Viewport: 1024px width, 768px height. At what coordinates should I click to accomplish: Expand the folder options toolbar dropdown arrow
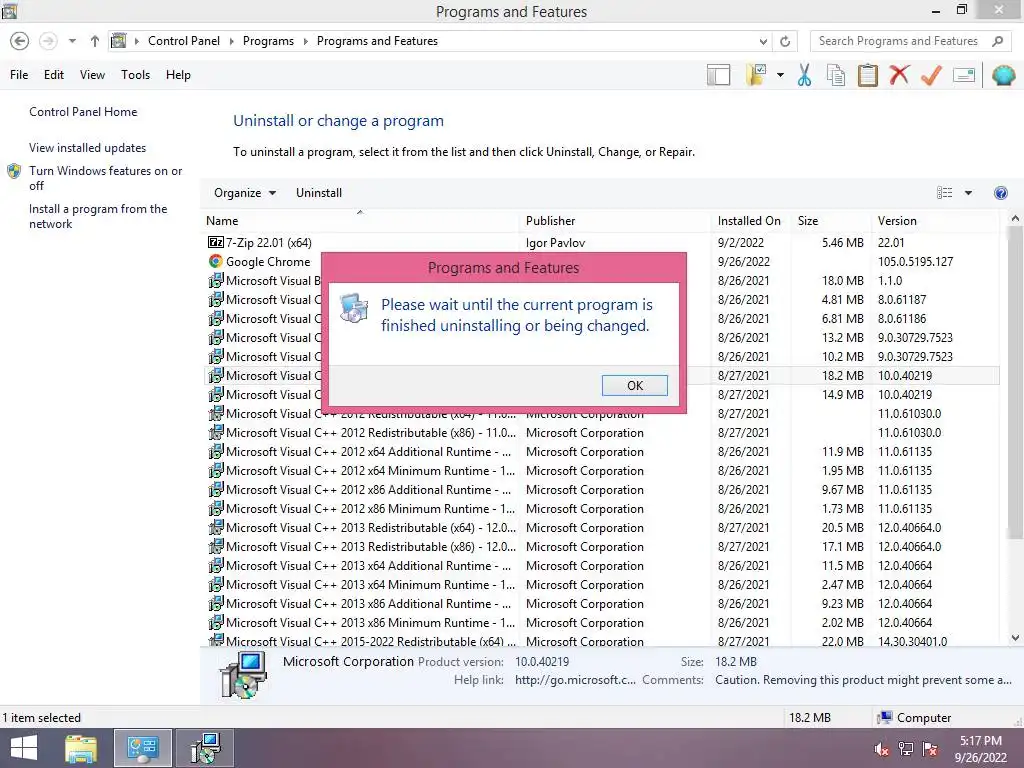coord(780,75)
